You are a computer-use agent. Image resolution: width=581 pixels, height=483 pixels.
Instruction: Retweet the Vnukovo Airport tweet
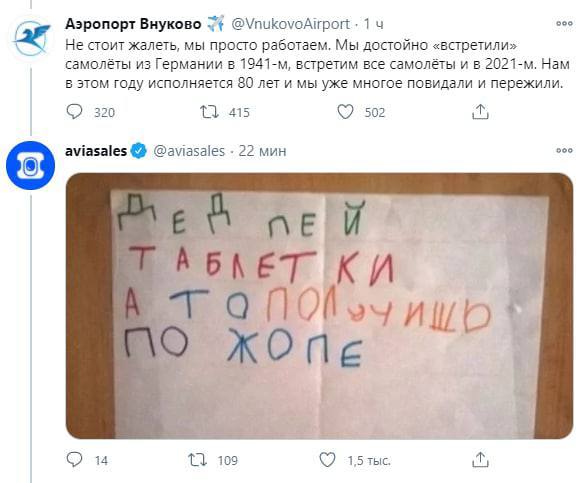point(209,111)
